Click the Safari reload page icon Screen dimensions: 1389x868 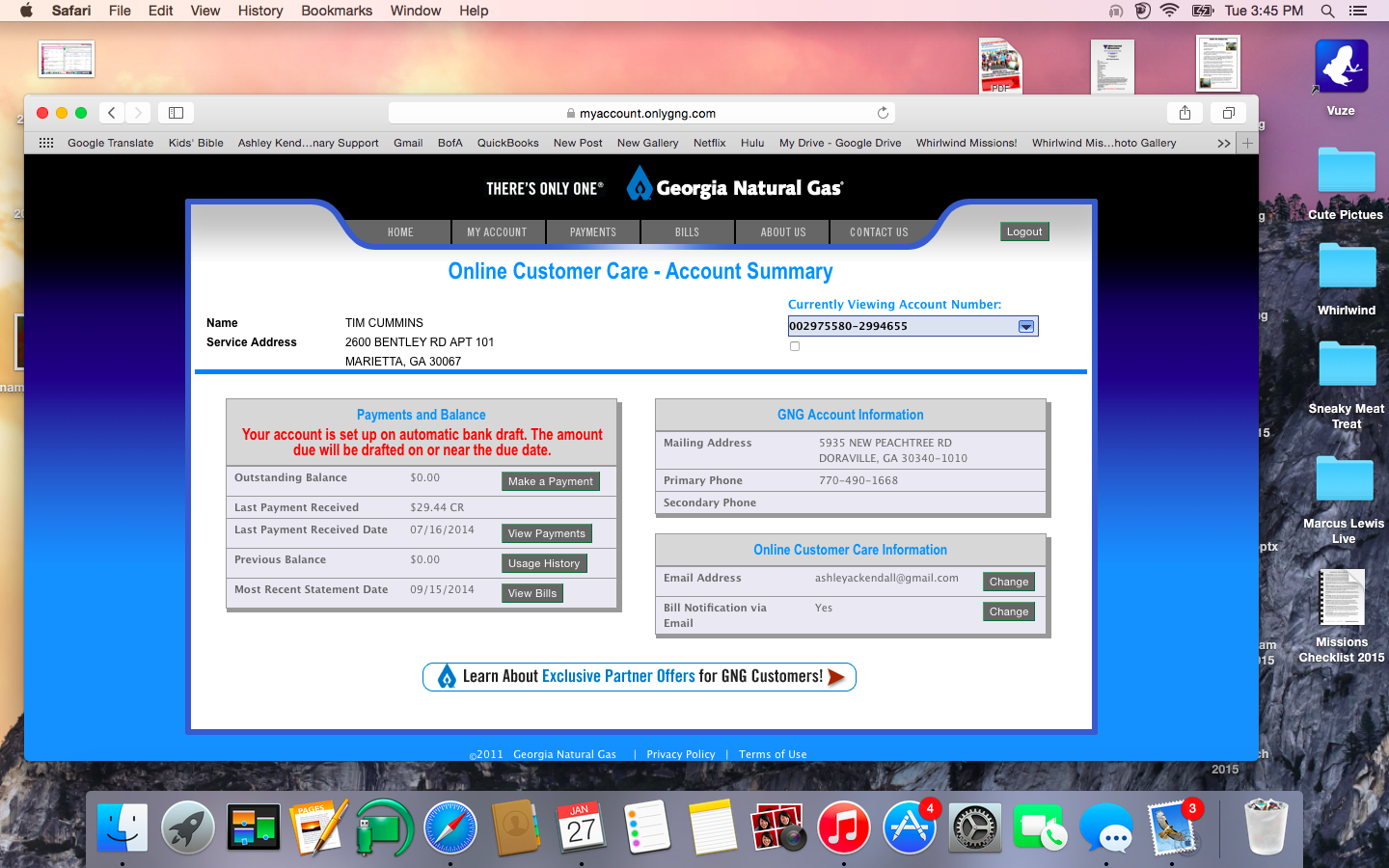(883, 113)
